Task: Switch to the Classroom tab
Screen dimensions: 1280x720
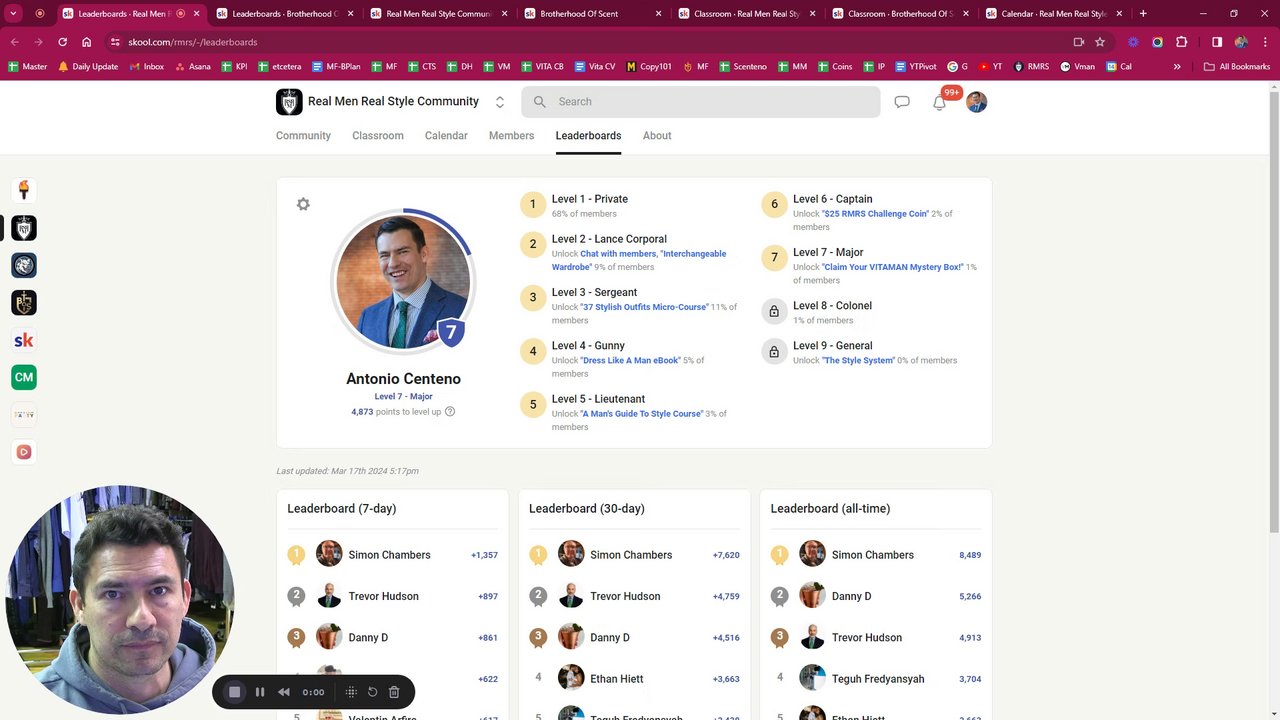Action: click(x=378, y=136)
